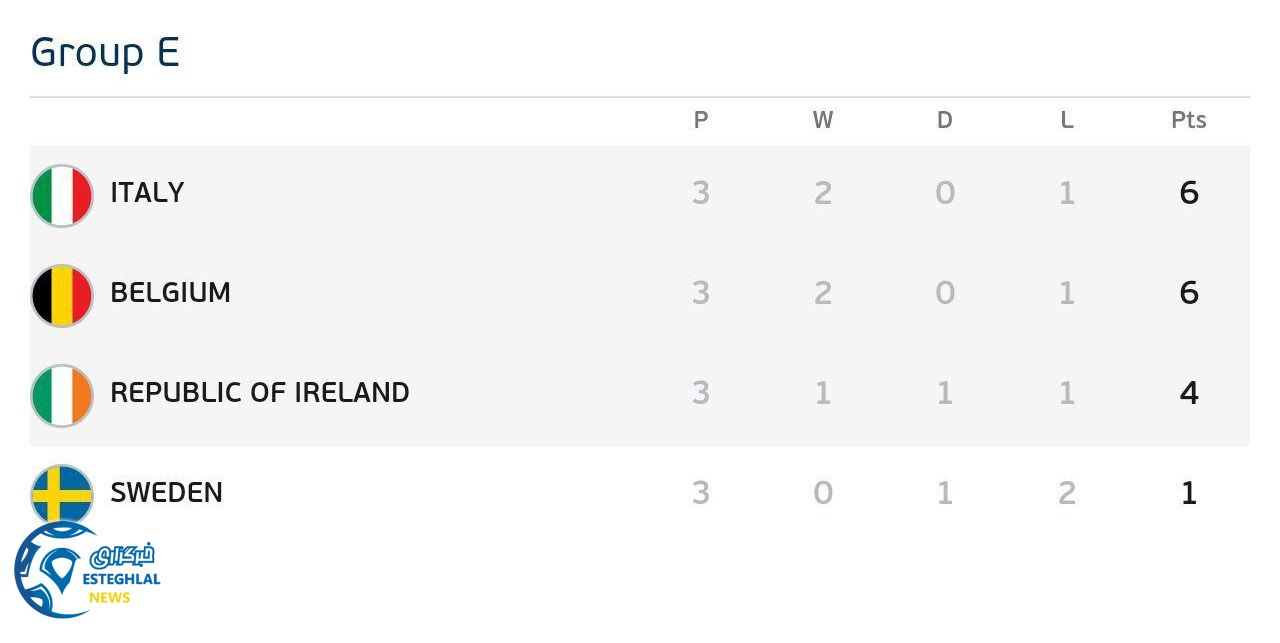Click the Republic of Ireland flag icon
1280x643 pixels.
[x=62, y=396]
